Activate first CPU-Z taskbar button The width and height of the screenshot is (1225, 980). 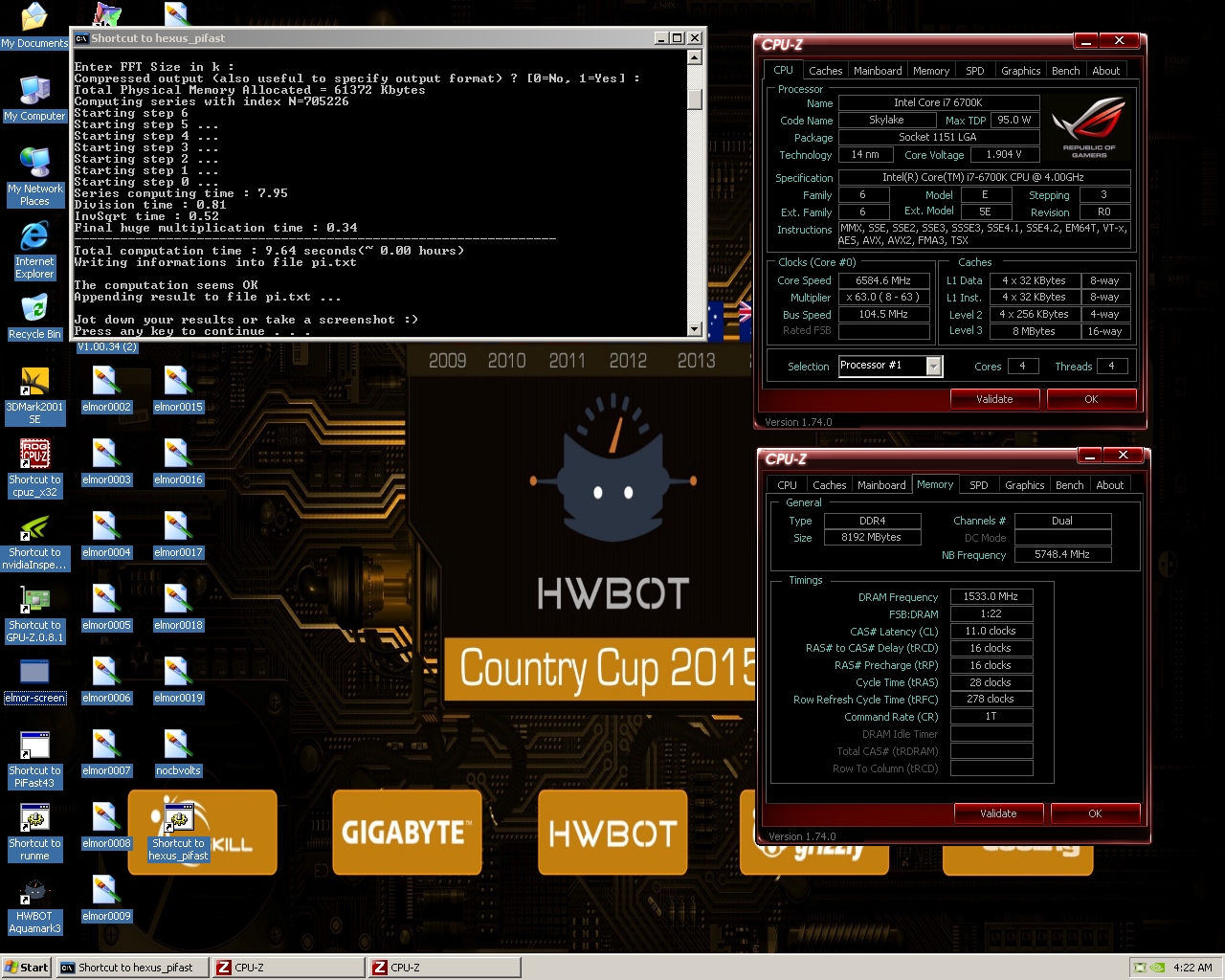tap(288, 968)
